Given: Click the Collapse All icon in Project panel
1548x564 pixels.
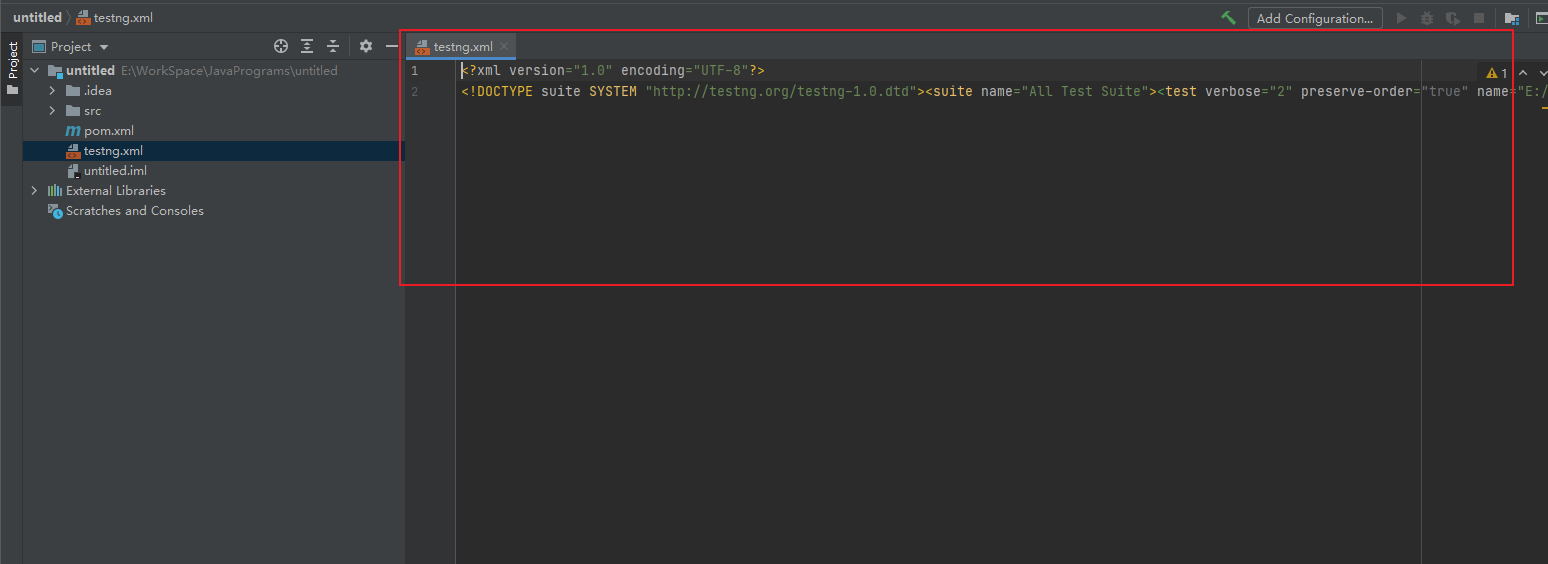Looking at the screenshot, I should pyautogui.click(x=333, y=46).
